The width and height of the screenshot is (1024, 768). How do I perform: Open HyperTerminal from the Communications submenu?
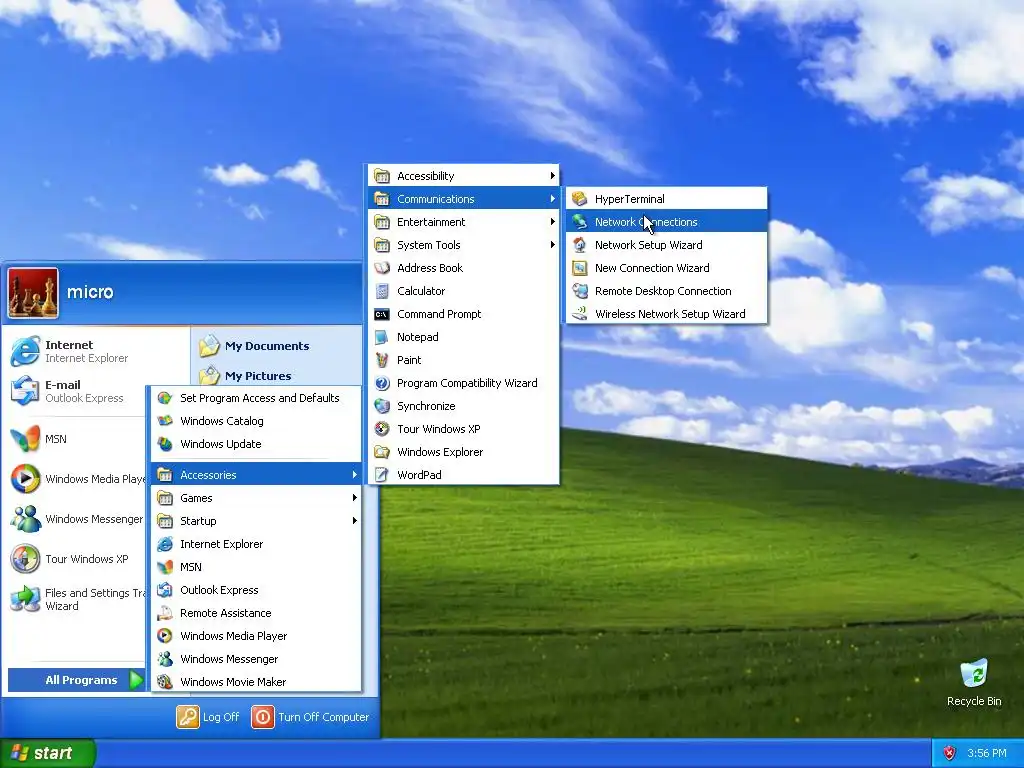coord(666,199)
